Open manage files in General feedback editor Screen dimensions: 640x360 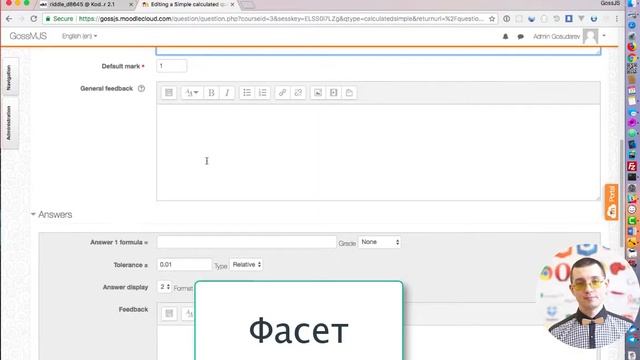pyautogui.click(x=349, y=93)
